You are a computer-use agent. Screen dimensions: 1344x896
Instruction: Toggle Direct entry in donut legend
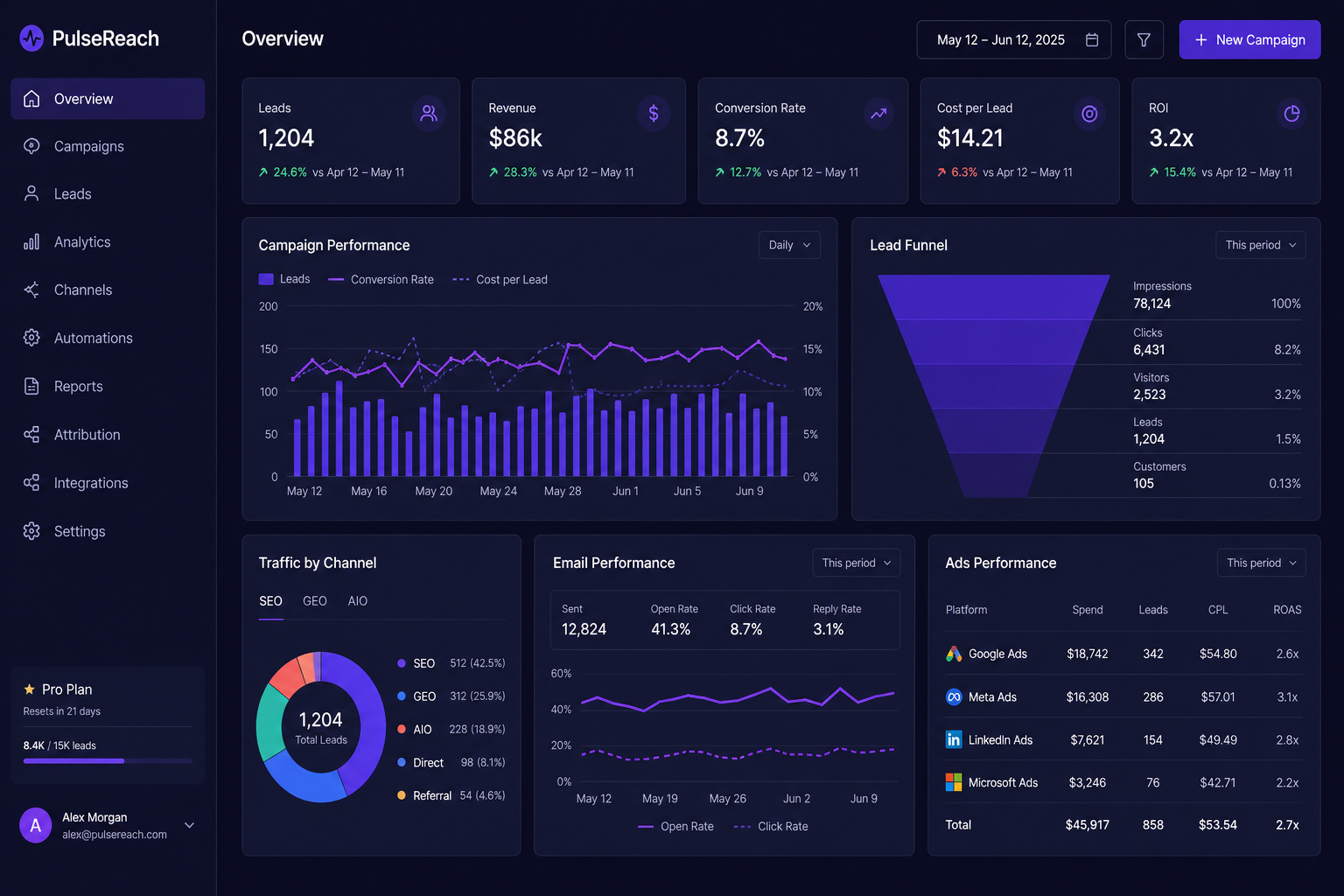click(451, 763)
